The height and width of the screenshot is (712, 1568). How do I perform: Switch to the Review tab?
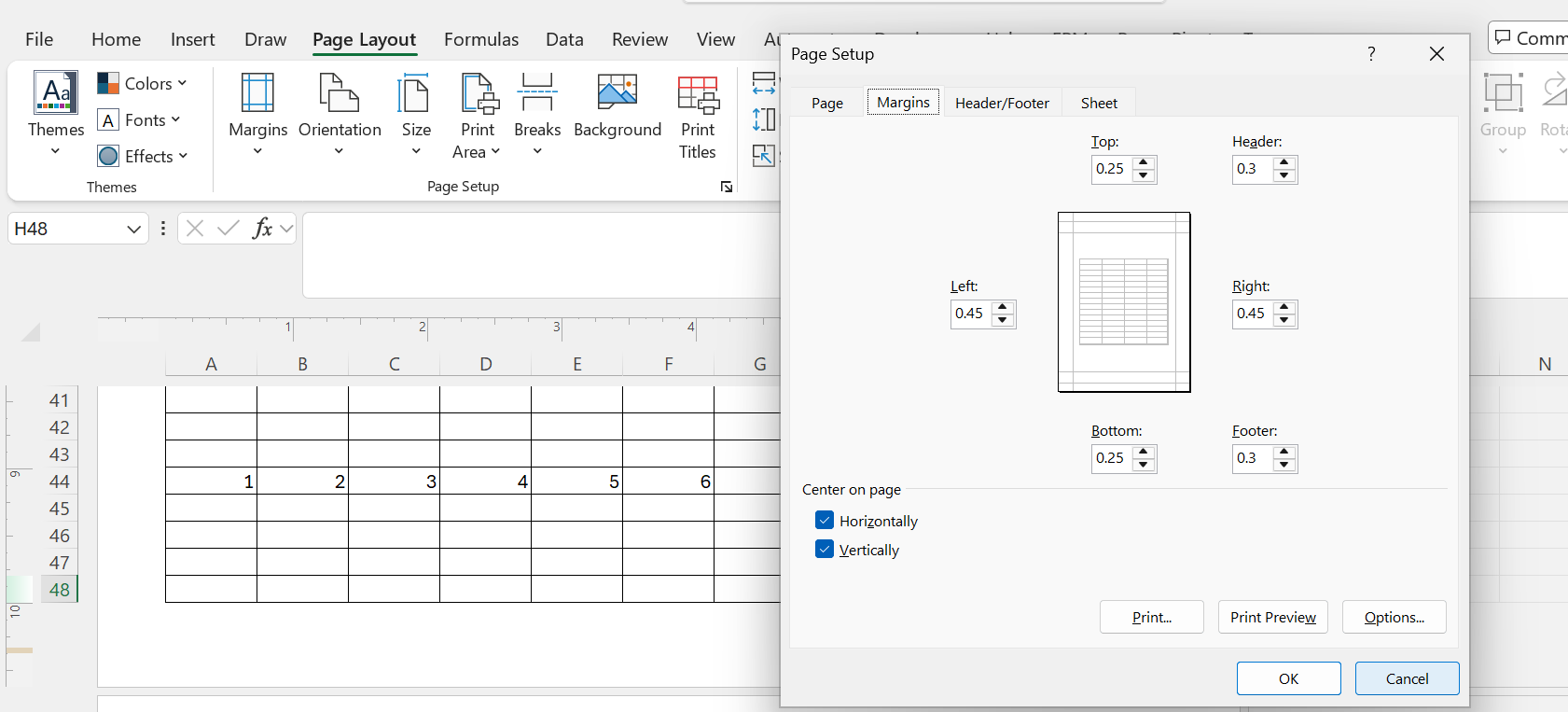pos(640,39)
